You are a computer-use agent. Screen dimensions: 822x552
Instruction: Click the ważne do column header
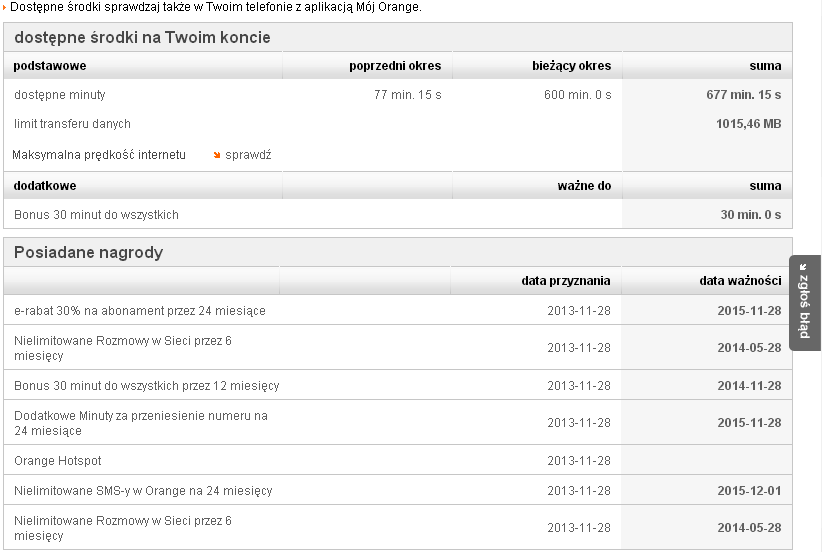point(584,186)
